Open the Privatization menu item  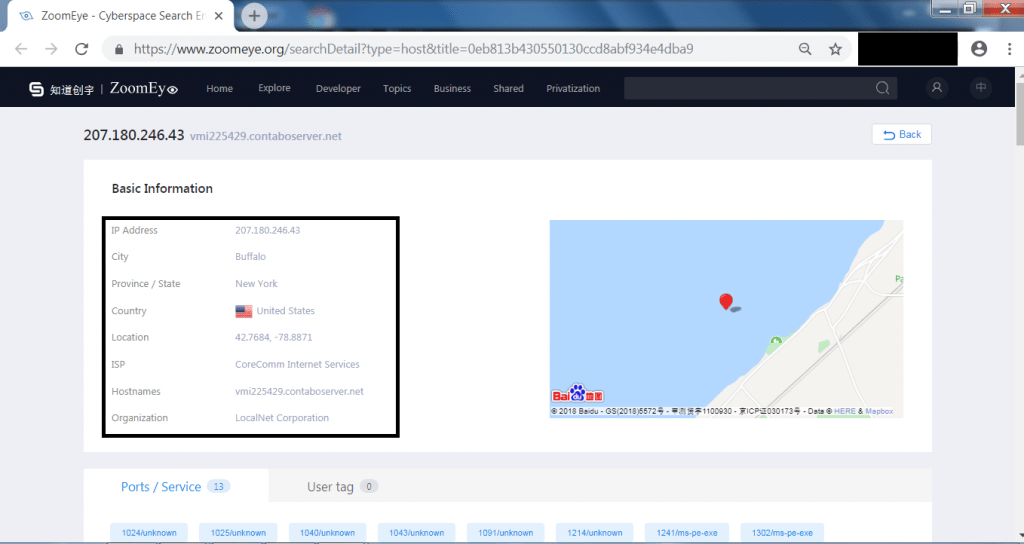point(573,89)
